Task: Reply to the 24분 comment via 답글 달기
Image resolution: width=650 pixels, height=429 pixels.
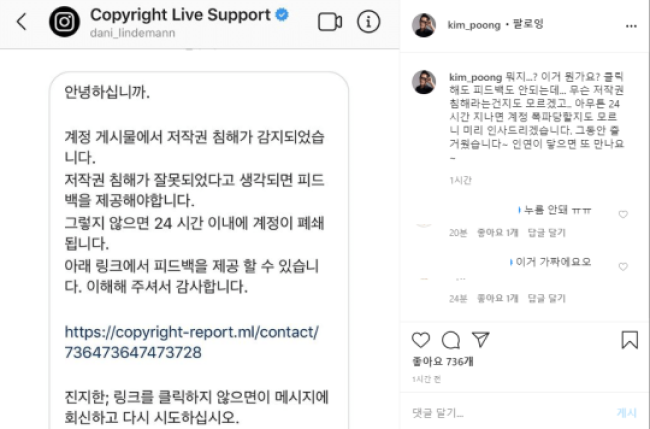Action: click(x=546, y=298)
